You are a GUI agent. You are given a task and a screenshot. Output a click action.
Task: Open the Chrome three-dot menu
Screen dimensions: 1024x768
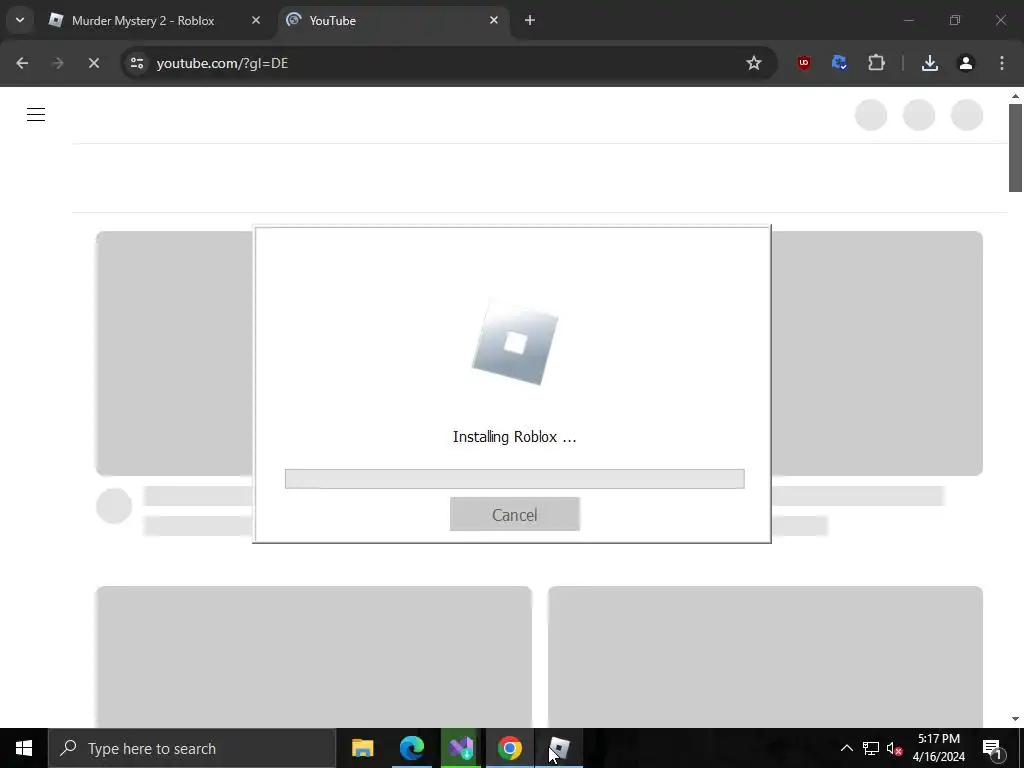coord(1002,63)
